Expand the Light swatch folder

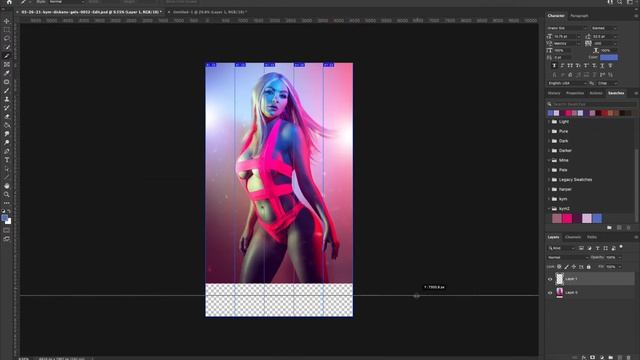click(x=549, y=122)
